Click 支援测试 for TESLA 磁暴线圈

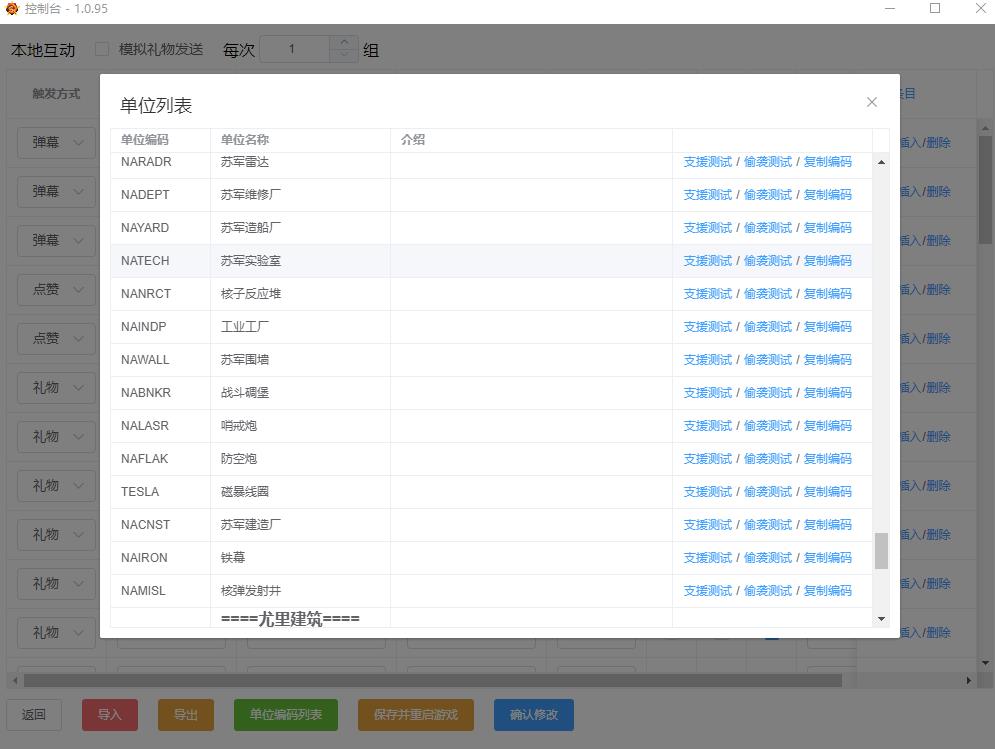point(707,492)
